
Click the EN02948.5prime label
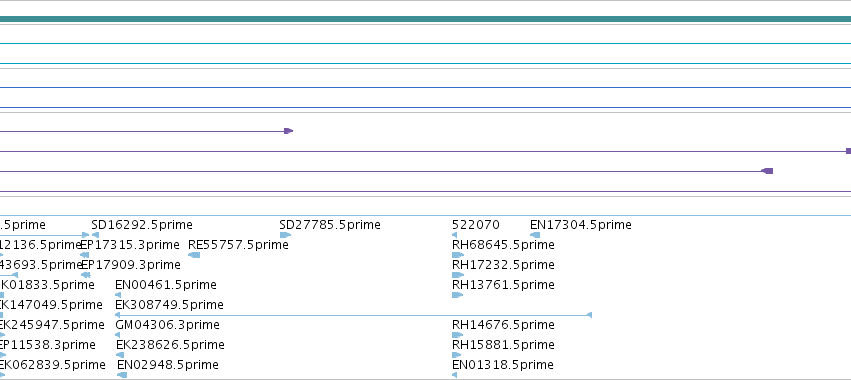tap(168, 365)
